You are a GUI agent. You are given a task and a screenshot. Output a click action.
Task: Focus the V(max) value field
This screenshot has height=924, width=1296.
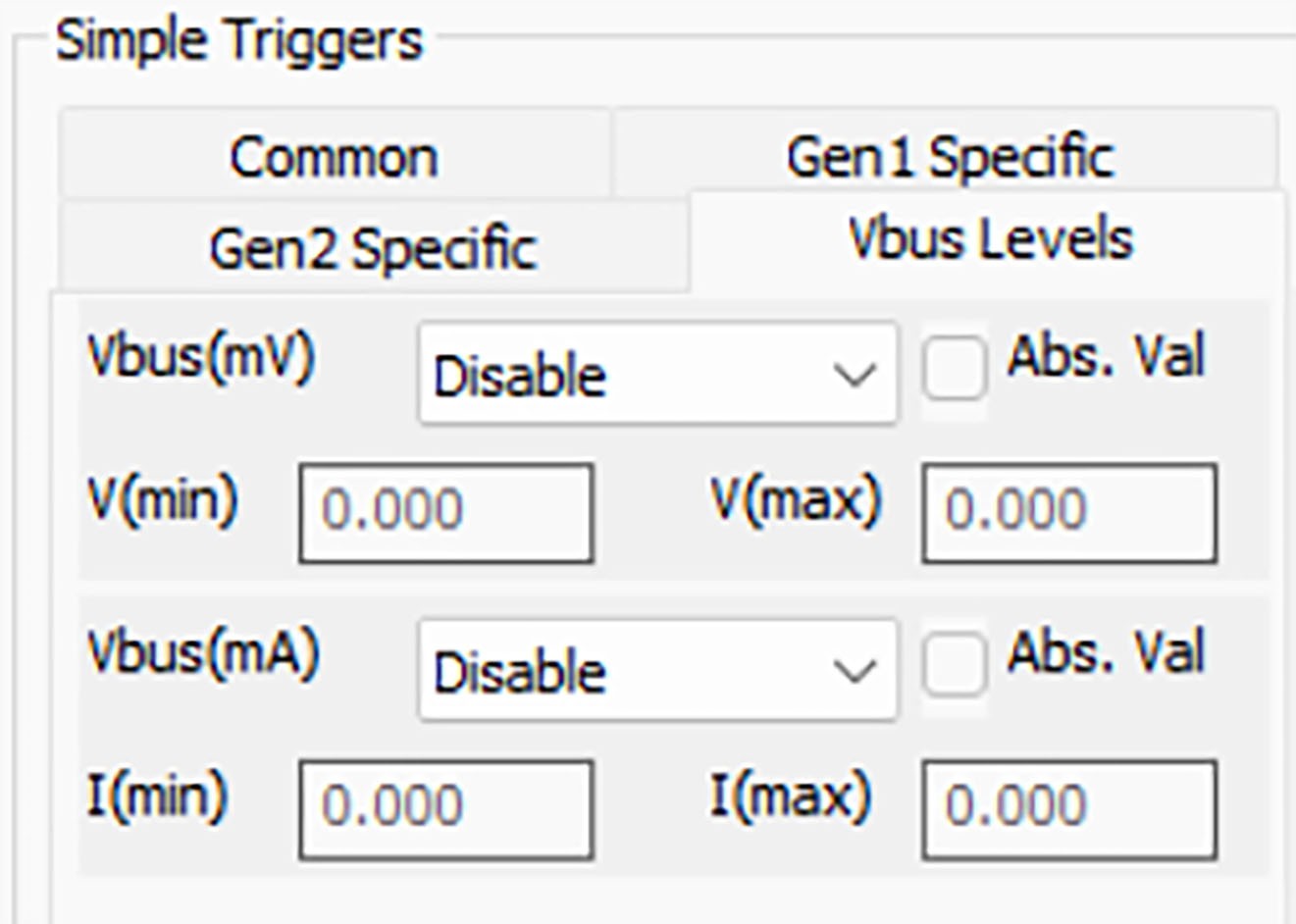click(x=1069, y=513)
